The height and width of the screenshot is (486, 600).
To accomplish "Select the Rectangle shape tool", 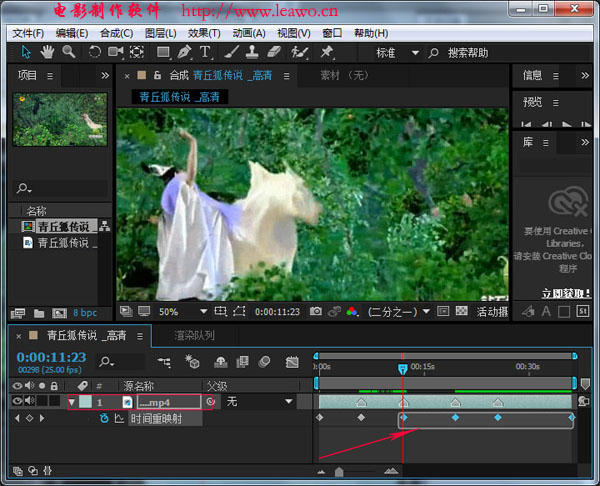I will tap(163, 52).
